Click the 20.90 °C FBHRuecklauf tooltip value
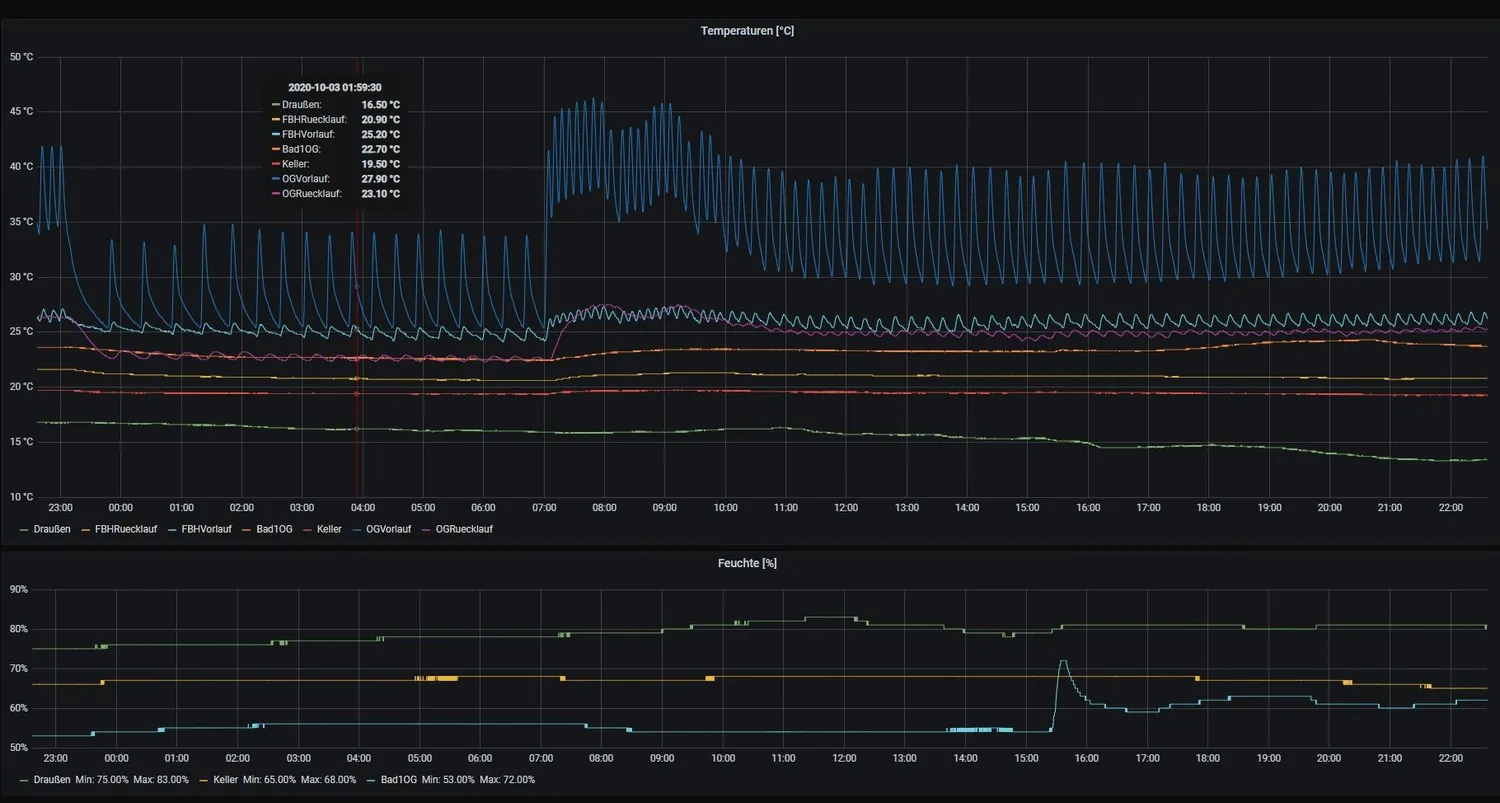The height and width of the screenshot is (803, 1500). tap(380, 119)
